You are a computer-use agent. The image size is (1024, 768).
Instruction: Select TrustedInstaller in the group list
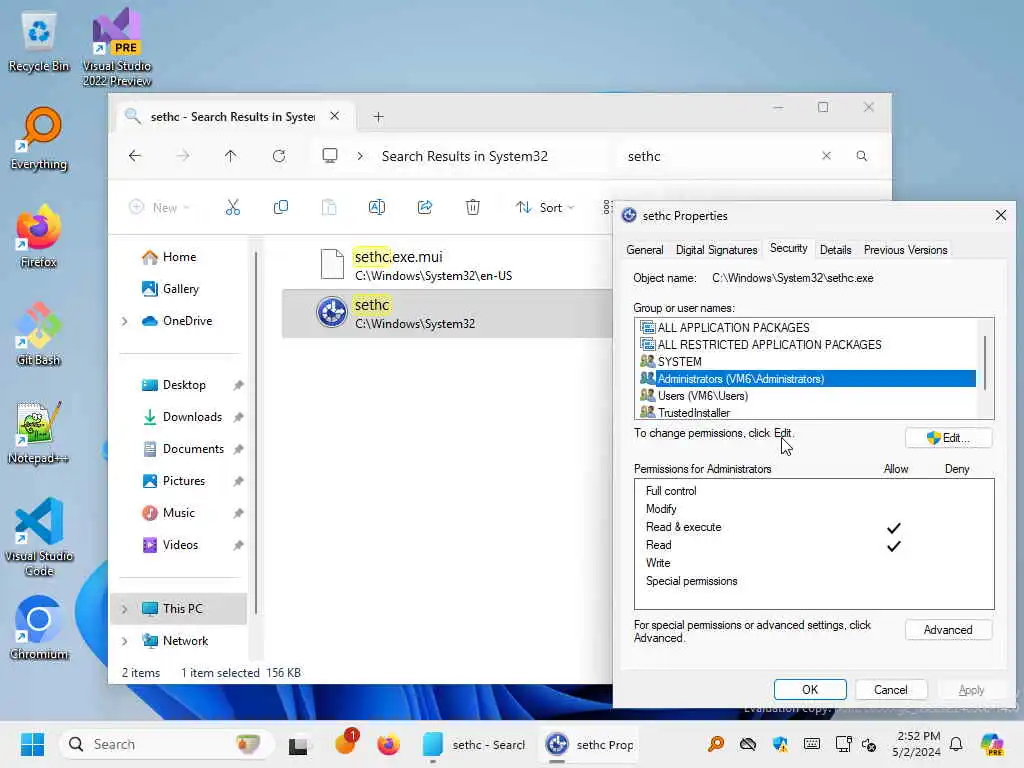tap(807, 413)
